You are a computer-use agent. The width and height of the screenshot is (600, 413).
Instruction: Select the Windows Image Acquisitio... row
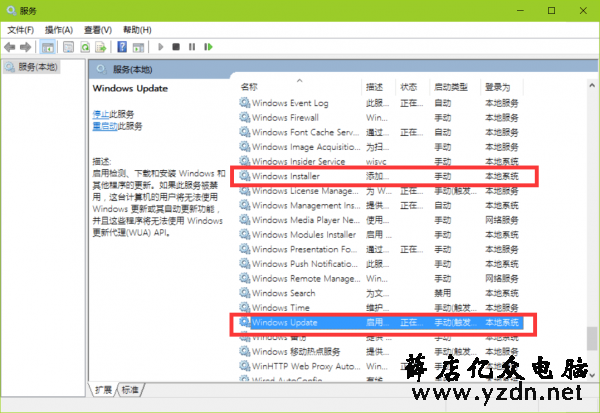point(379,147)
